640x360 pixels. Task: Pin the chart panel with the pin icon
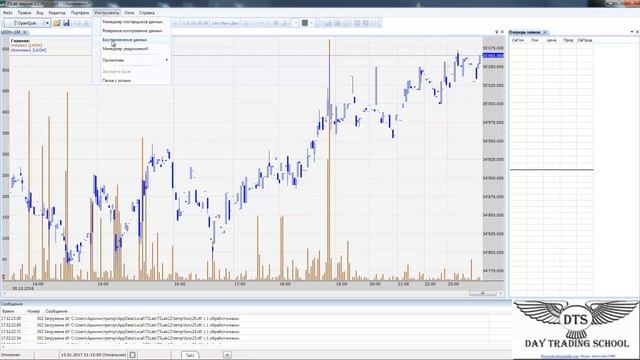pos(496,32)
